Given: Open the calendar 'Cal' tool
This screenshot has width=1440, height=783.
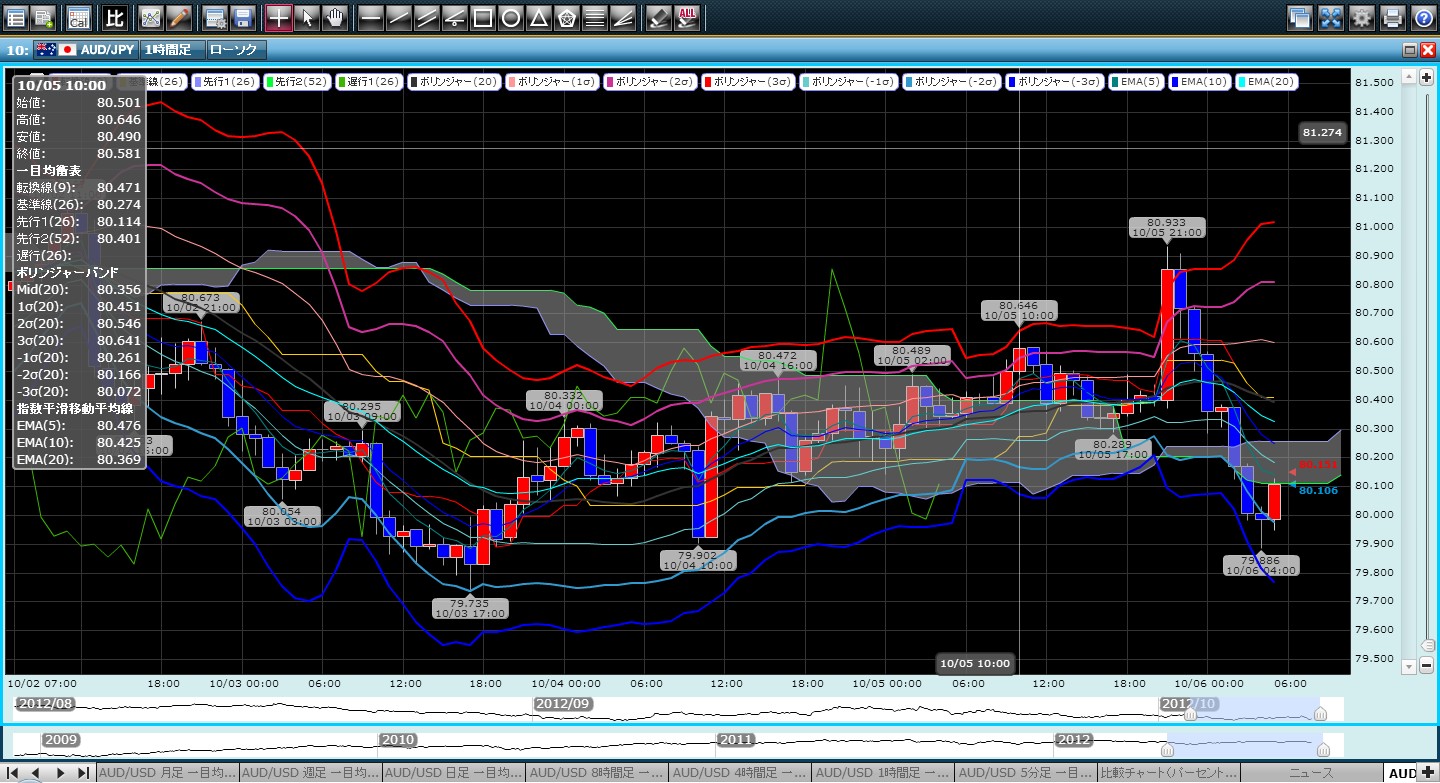Looking at the screenshot, I should [x=77, y=17].
